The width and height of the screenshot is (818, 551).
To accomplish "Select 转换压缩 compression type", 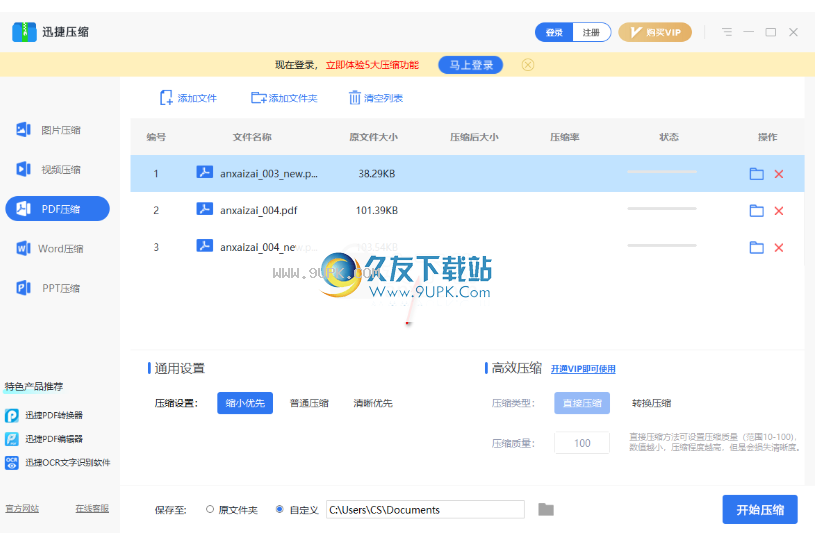I will [651, 403].
